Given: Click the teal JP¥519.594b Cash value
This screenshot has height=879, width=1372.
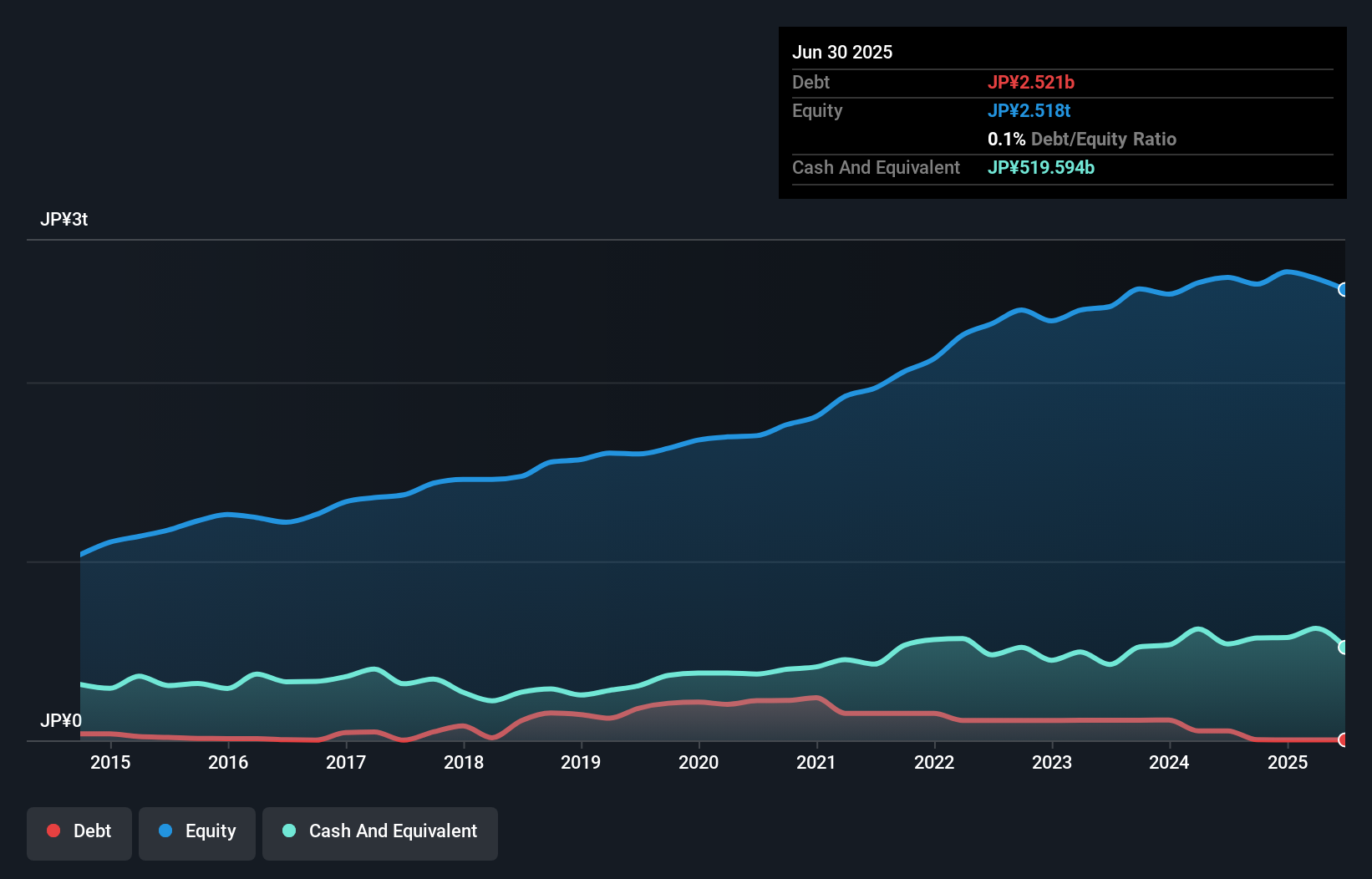Looking at the screenshot, I should click(1041, 167).
